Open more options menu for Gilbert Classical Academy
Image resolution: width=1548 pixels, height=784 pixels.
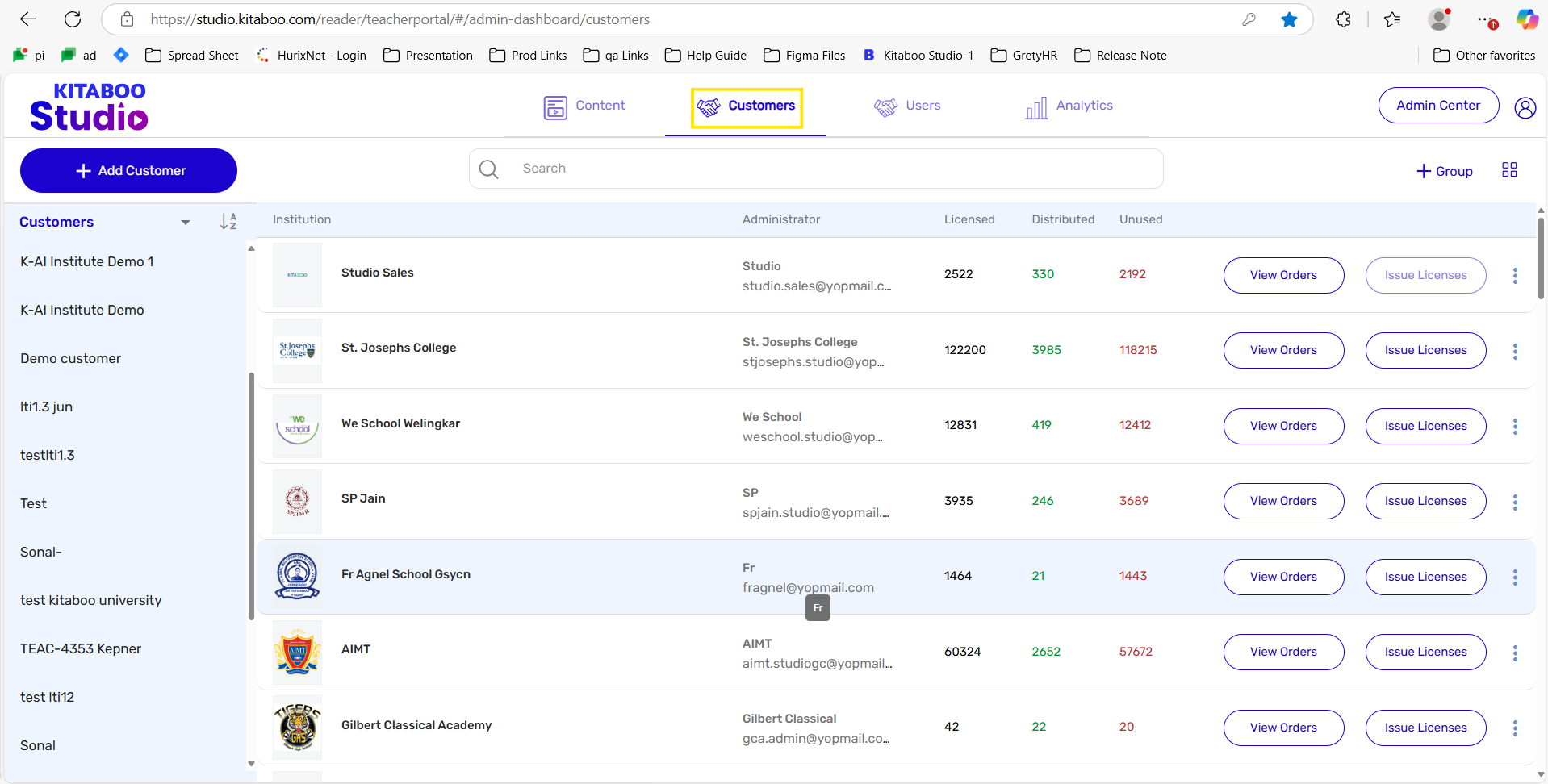[1515, 728]
